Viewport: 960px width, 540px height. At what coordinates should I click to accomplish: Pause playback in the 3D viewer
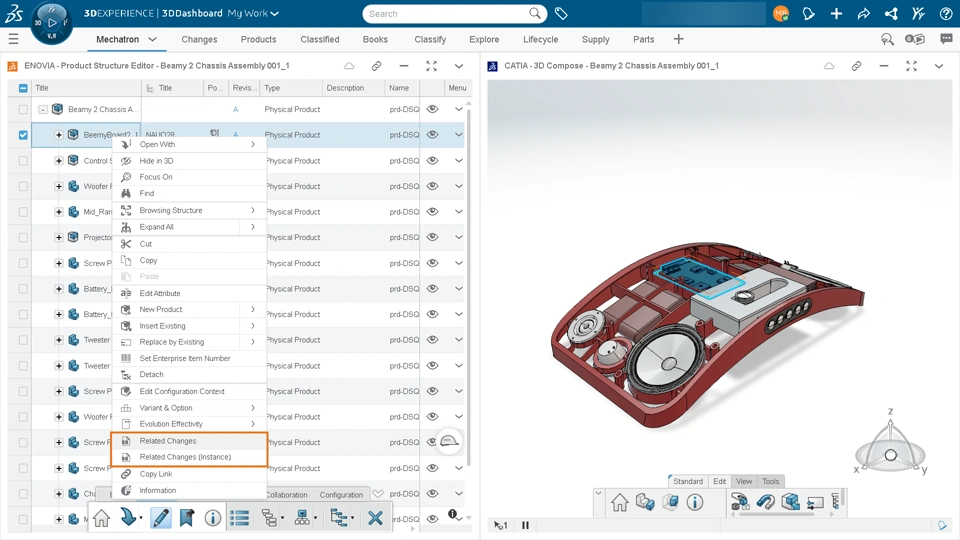pyautogui.click(x=525, y=525)
